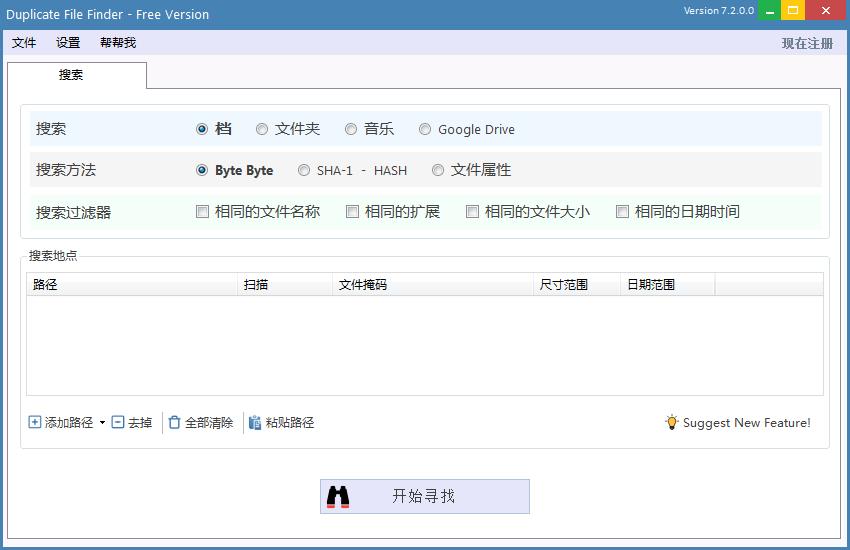Tick the 相同的文件大小 checkbox
The height and width of the screenshot is (550, 850).
pyautogui.click(x=472, y=211)
